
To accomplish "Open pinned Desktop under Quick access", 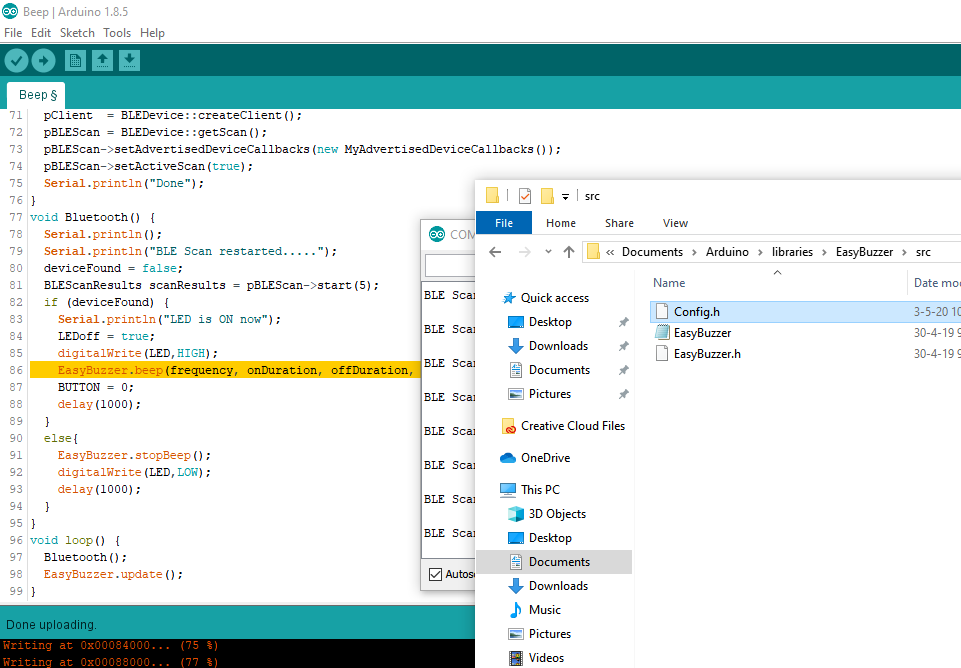I will 550,322.
